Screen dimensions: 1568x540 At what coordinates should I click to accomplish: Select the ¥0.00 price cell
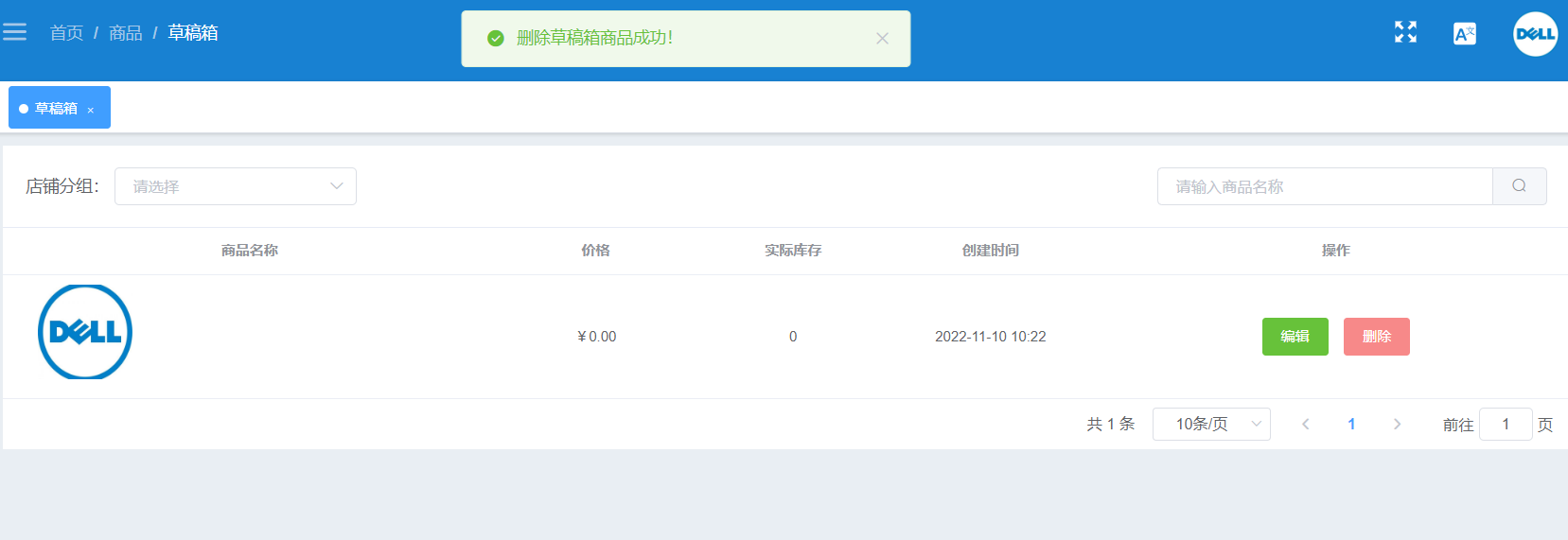coord(597,337)
